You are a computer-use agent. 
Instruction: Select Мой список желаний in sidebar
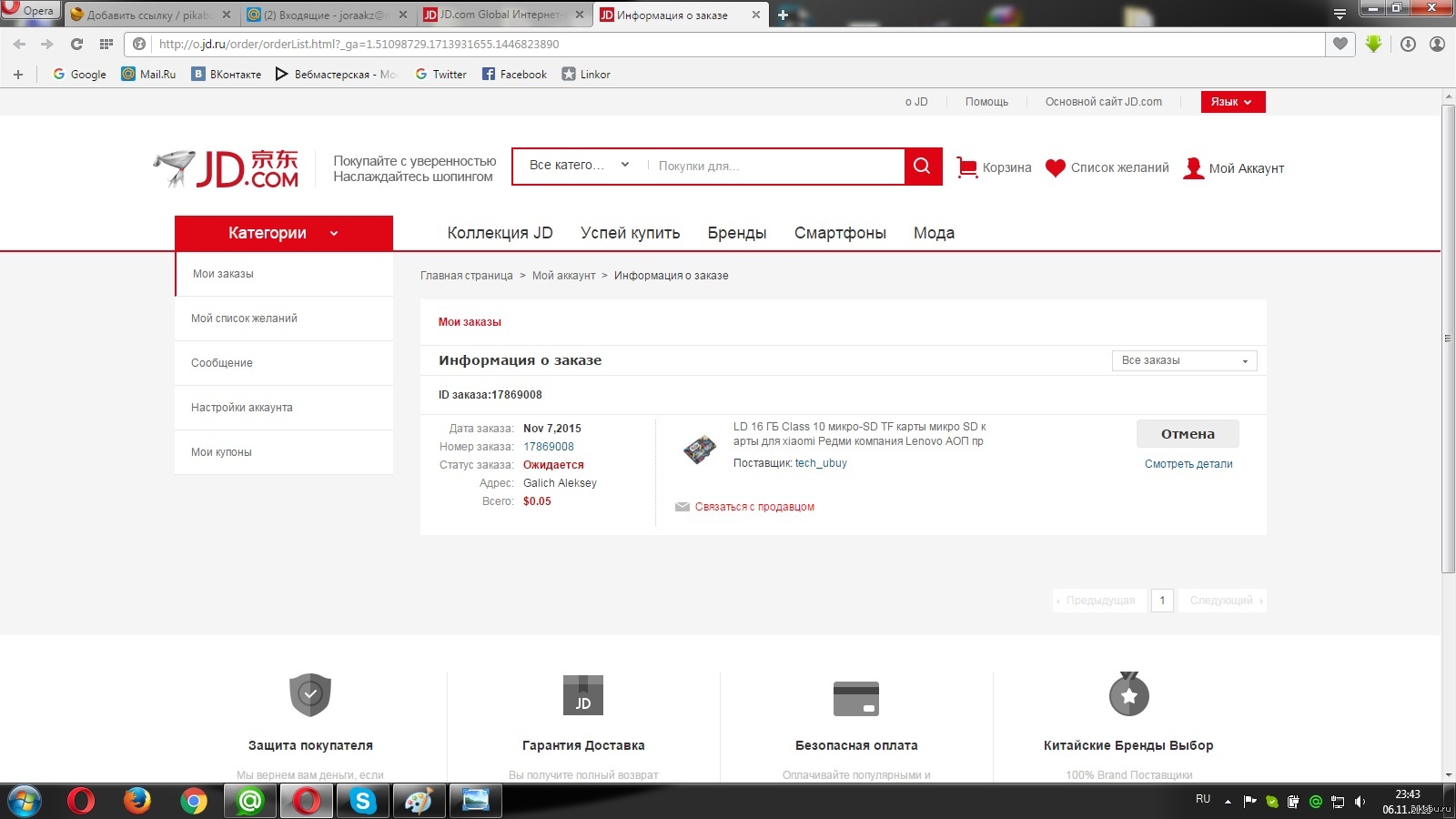tap(244, 318)
